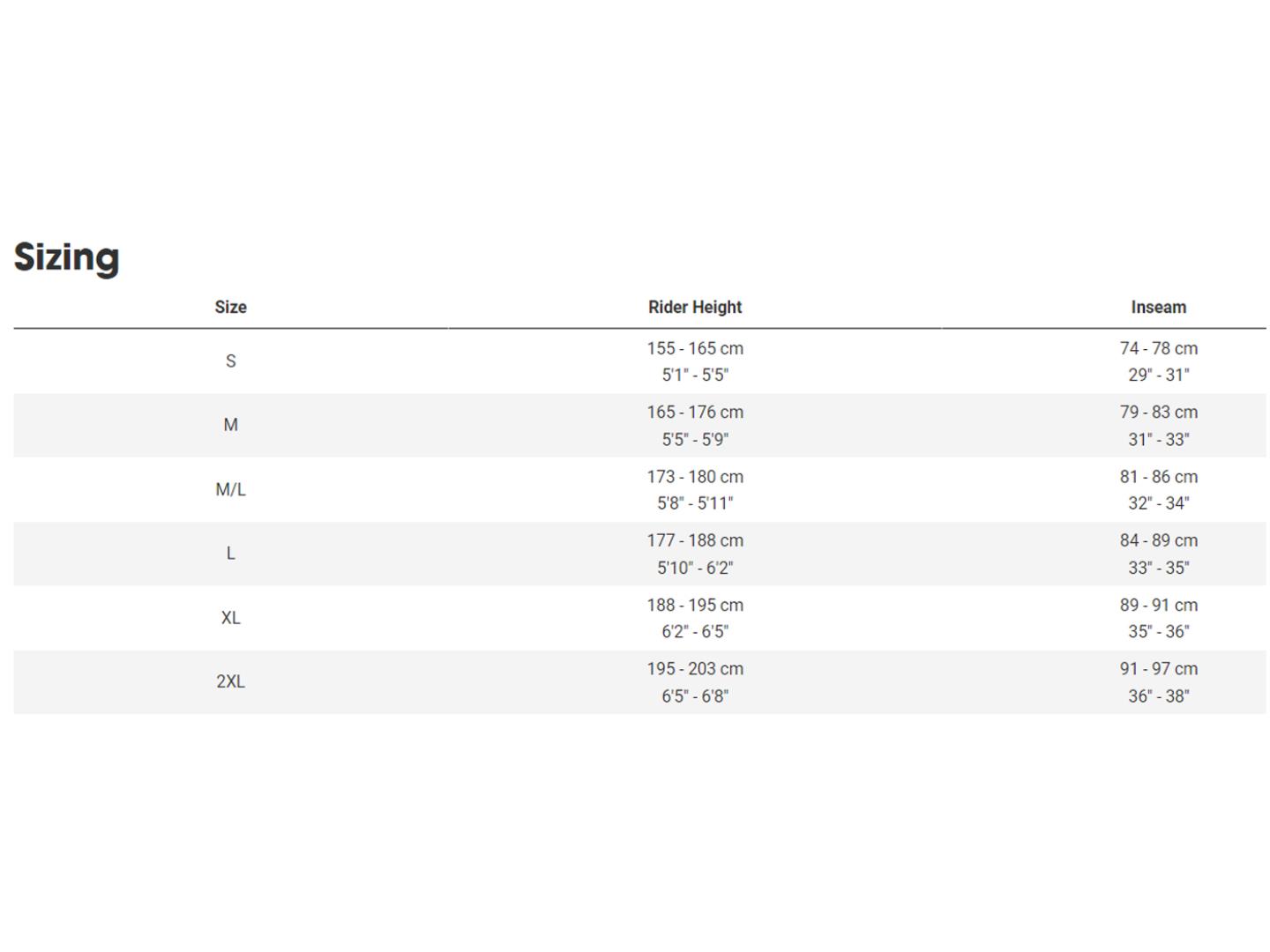Select the 6'2" - 6'5" height value
The width and height of the screenshot is (1270, 952).
point(695,631)
